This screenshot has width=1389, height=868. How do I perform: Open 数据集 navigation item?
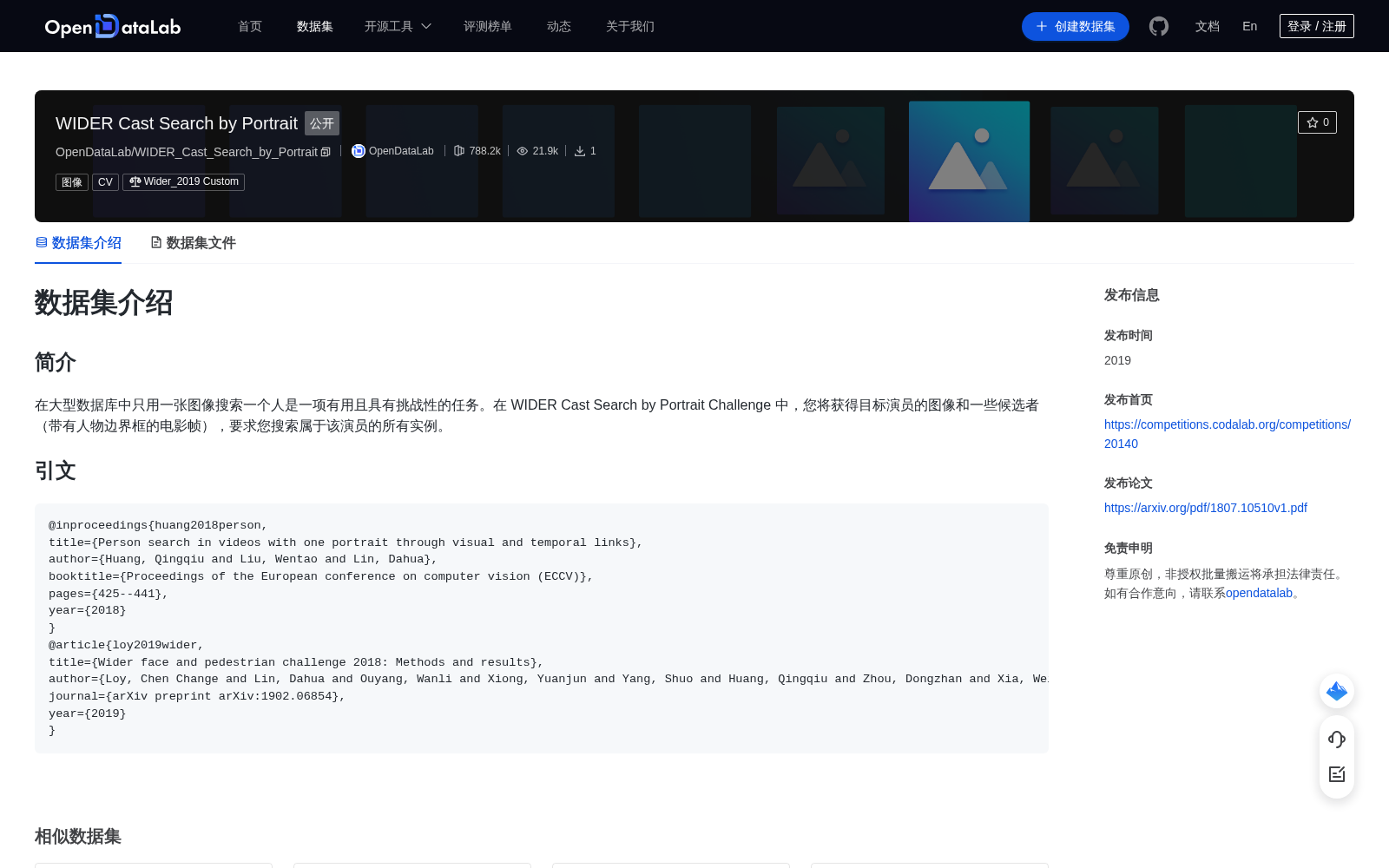click(315, 26)
